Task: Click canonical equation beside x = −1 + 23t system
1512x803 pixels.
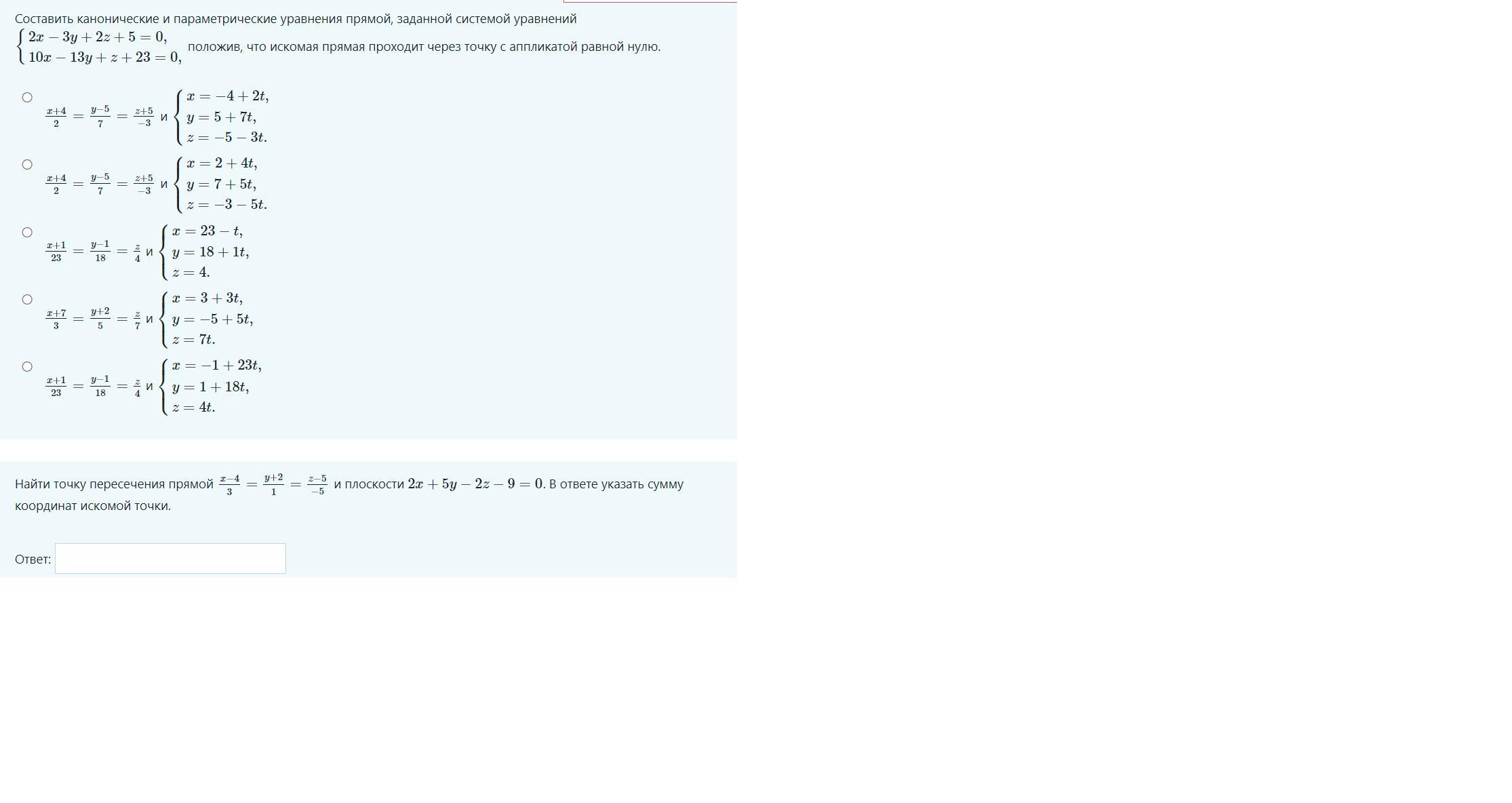Action: click(x=94, y=387)
